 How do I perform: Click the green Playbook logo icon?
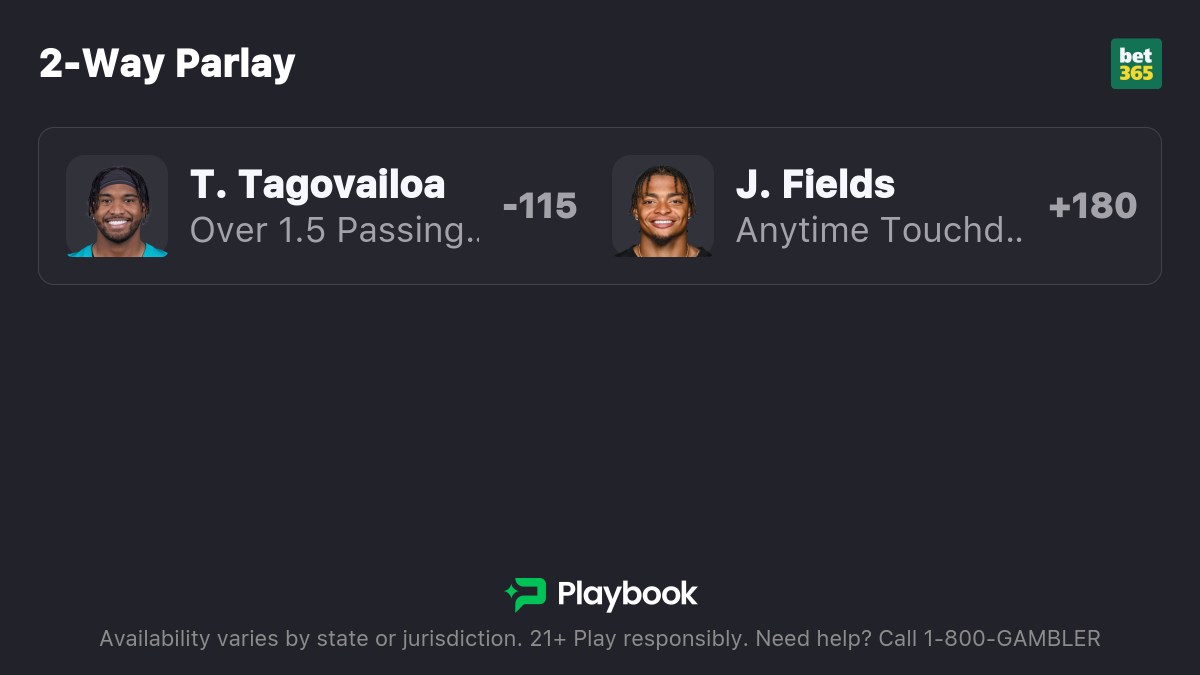[x=525, y=595]
